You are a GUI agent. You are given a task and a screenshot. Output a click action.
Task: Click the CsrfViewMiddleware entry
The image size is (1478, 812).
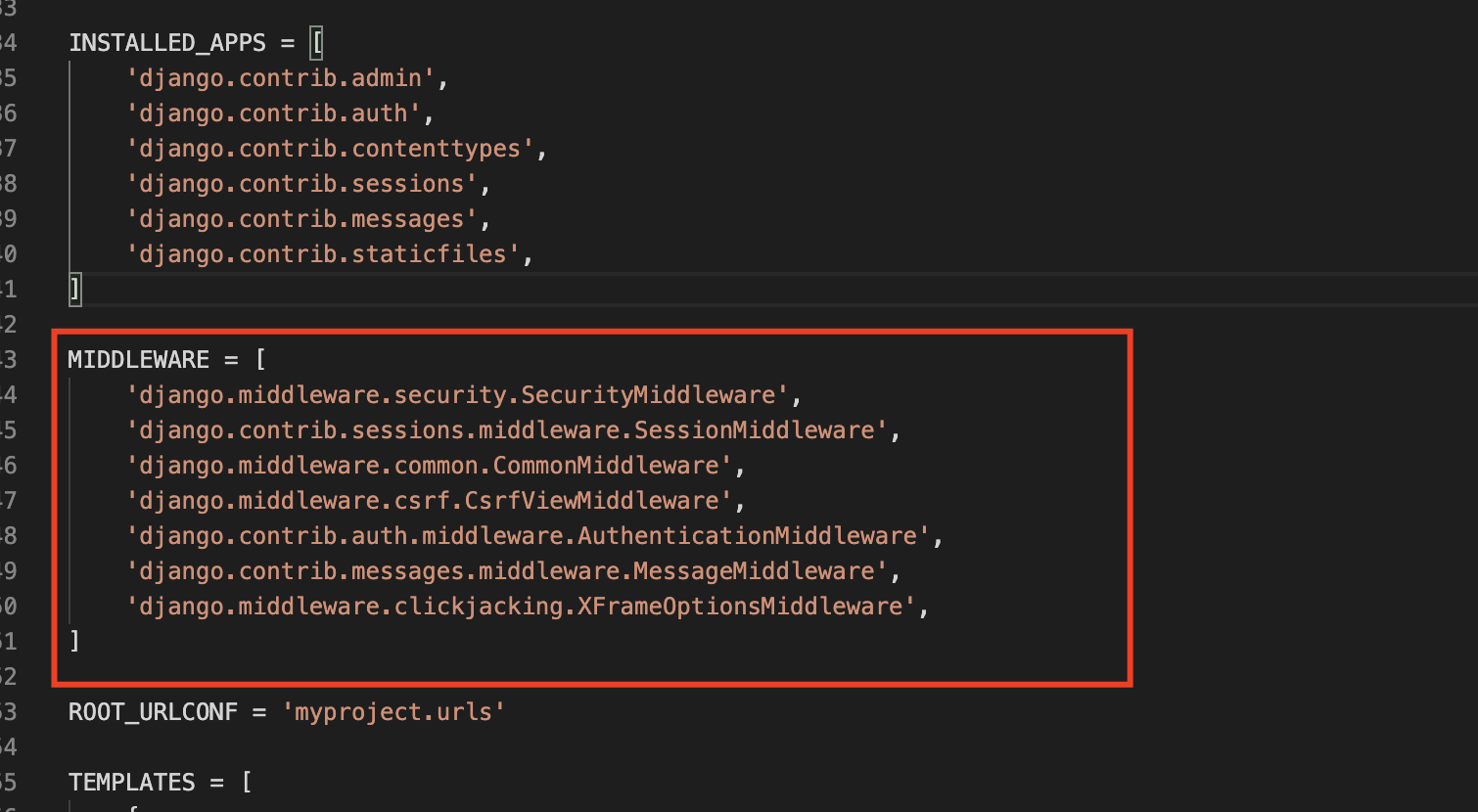tap(429, 501)
